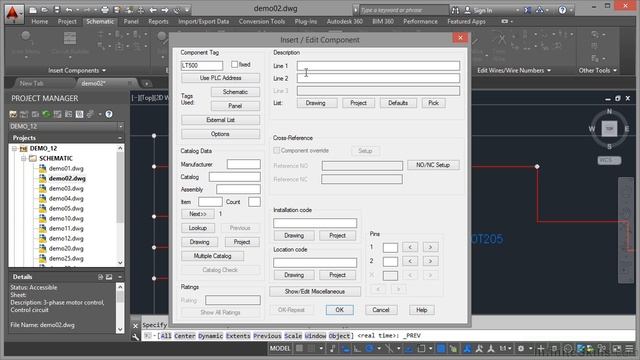640x360 pixels.
Task: Click first Project Manager toolbar icon, Open Project
Action: pyautogui.click(x=13, y=114)
